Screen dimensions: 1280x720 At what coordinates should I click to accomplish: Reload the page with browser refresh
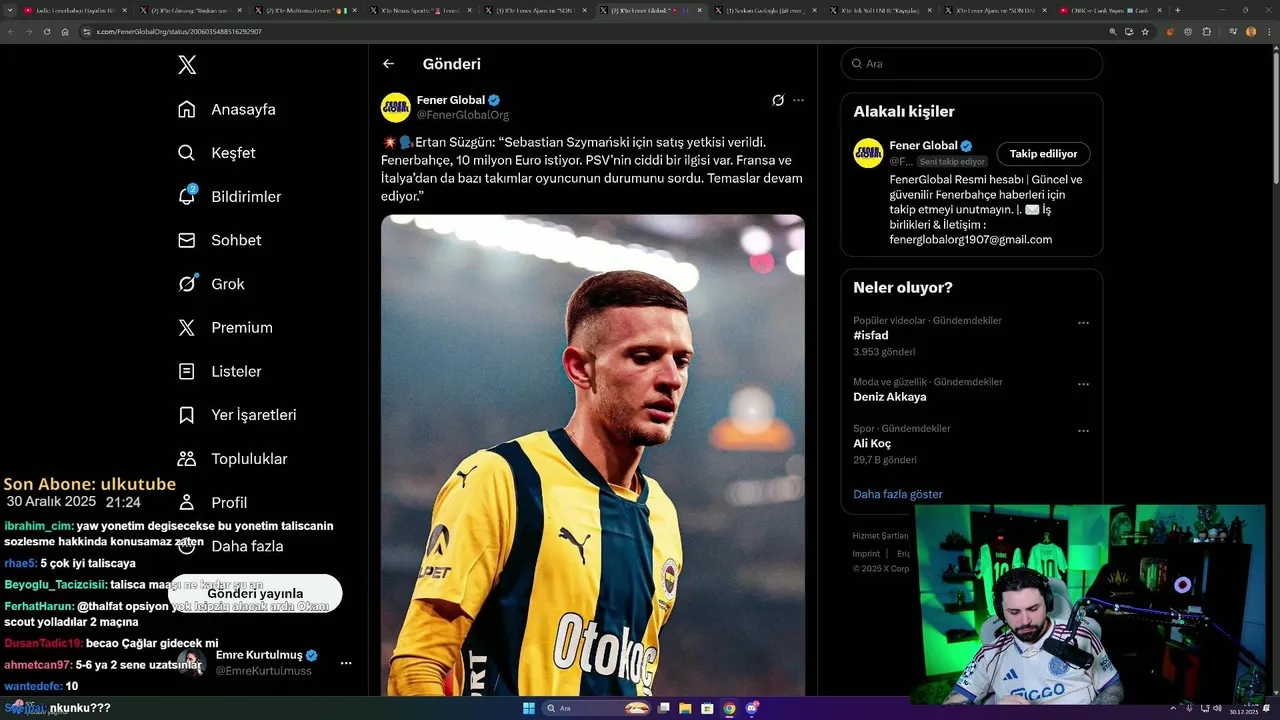click(46, 31)
